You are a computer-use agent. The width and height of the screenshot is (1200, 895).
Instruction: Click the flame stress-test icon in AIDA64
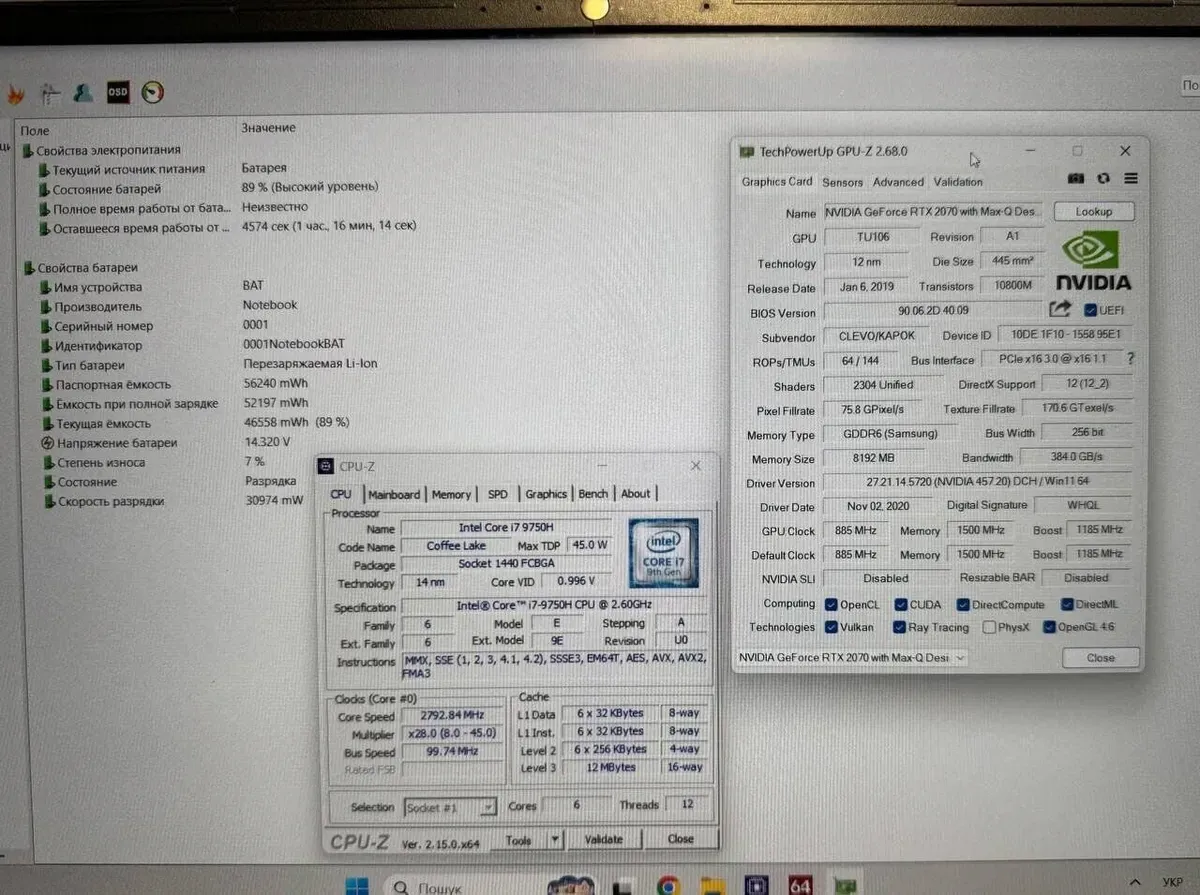pyautogui.click(x=16, y=95)
